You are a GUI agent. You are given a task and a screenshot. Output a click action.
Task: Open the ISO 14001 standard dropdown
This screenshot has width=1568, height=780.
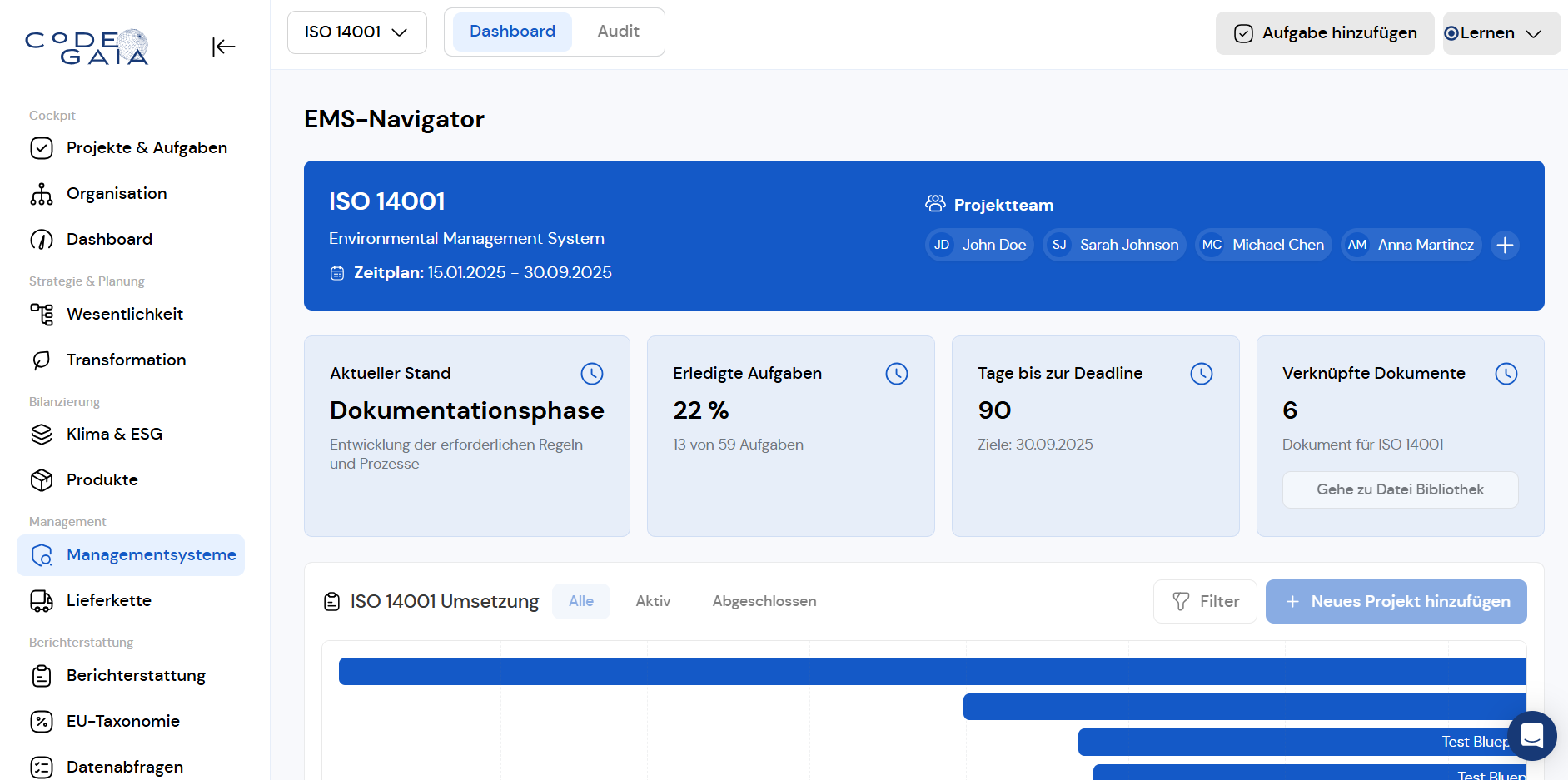[x=356, y=32]
